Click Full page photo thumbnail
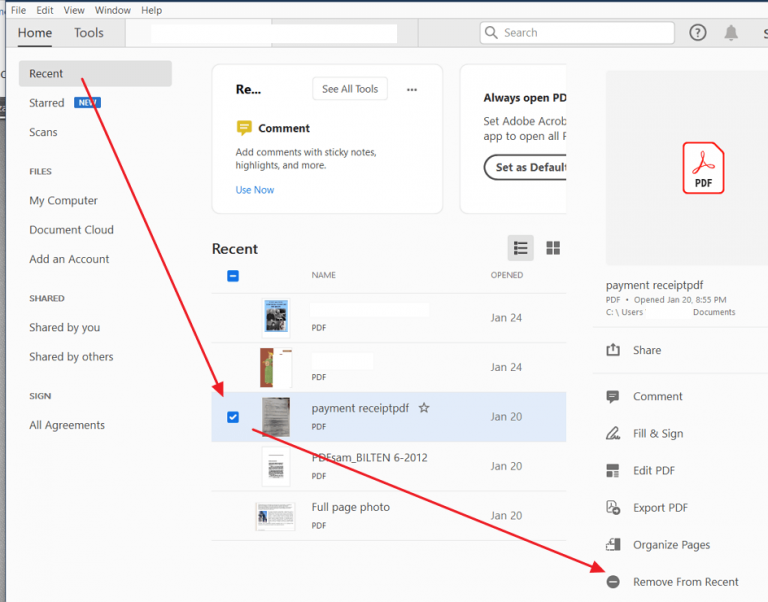The image size is (768, 602). 275,516
